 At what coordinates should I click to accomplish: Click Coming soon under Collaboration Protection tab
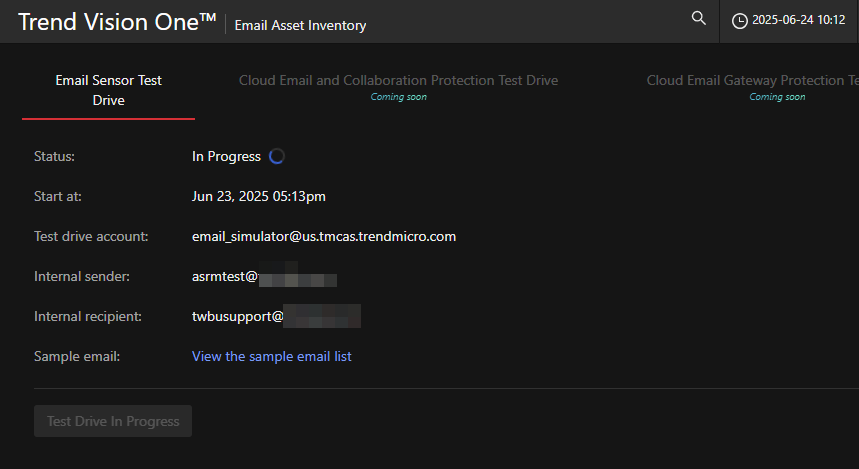pos(398,97)
